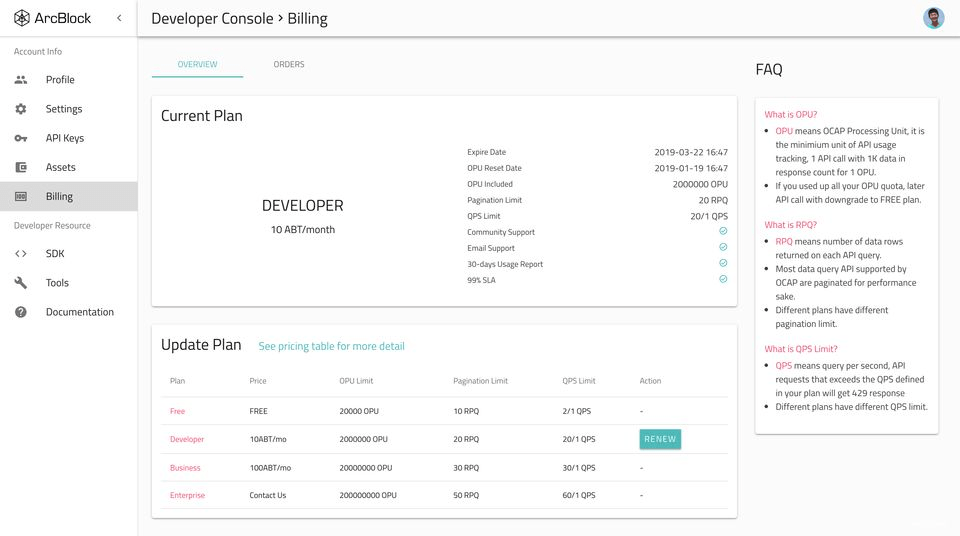The width and height of the screenshot is (960, 536).
Task: Collapse the sidebar with the chevron arrow
Action: [119, 18]
